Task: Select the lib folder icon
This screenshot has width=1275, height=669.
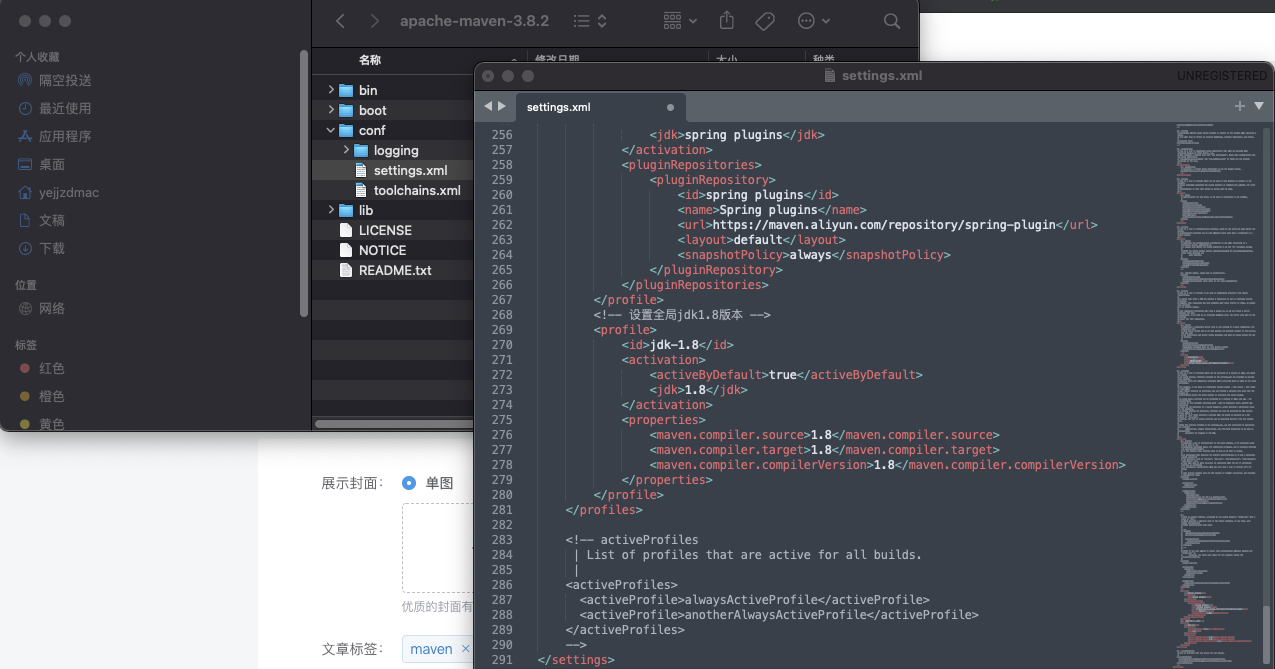Action: (x=347, y=210)
